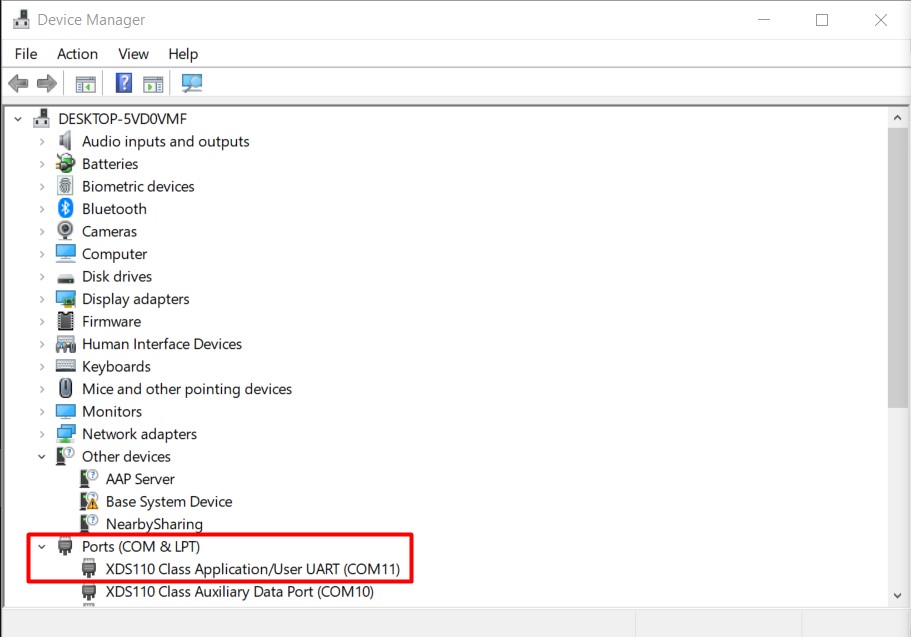Viewport: 911px width, 637px height.
Task: Click the Disk drives icon
Action: pos(66,278)
